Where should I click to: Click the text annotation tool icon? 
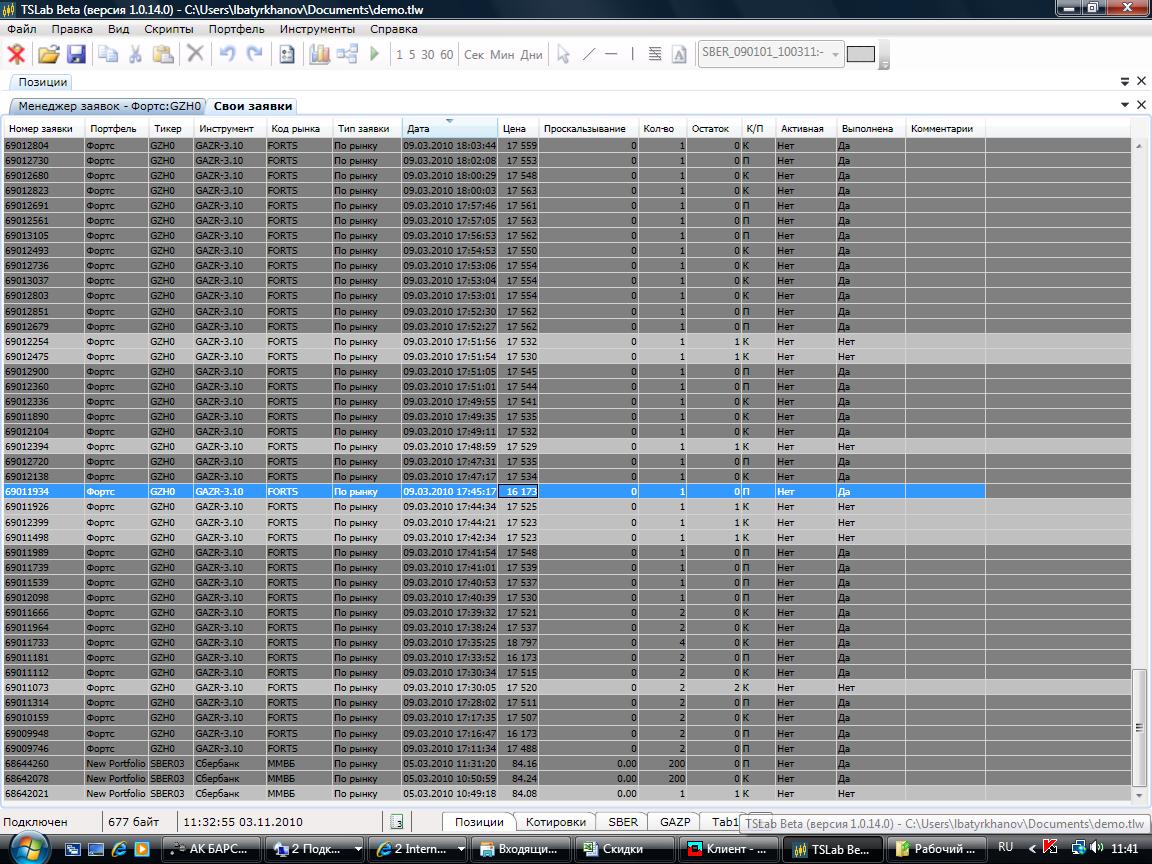coord(679,54)
